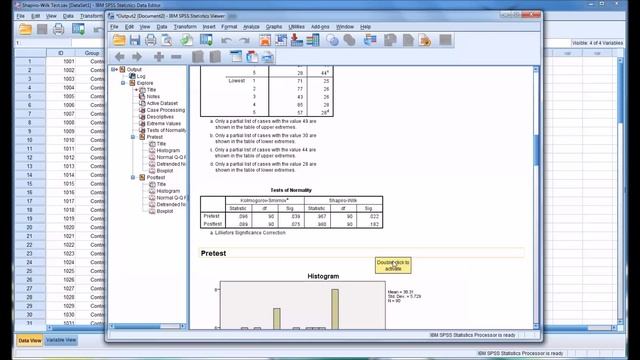
Task: Select Tests of Normality in the outline
Action: pyautogui.click(x=166, y=130)
